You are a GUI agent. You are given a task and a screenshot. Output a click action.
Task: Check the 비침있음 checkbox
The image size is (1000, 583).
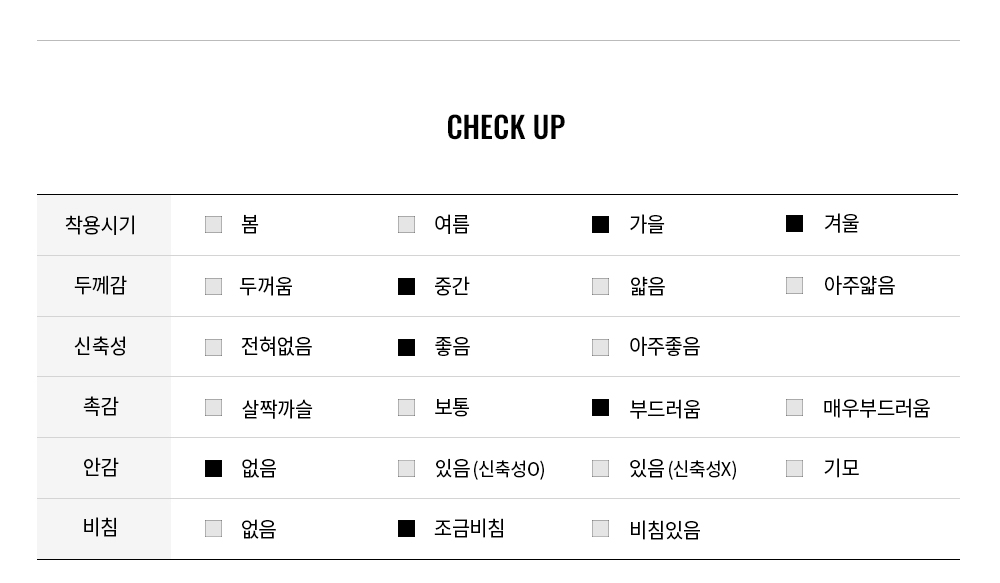pyautogui.click(x=600, y=529)
